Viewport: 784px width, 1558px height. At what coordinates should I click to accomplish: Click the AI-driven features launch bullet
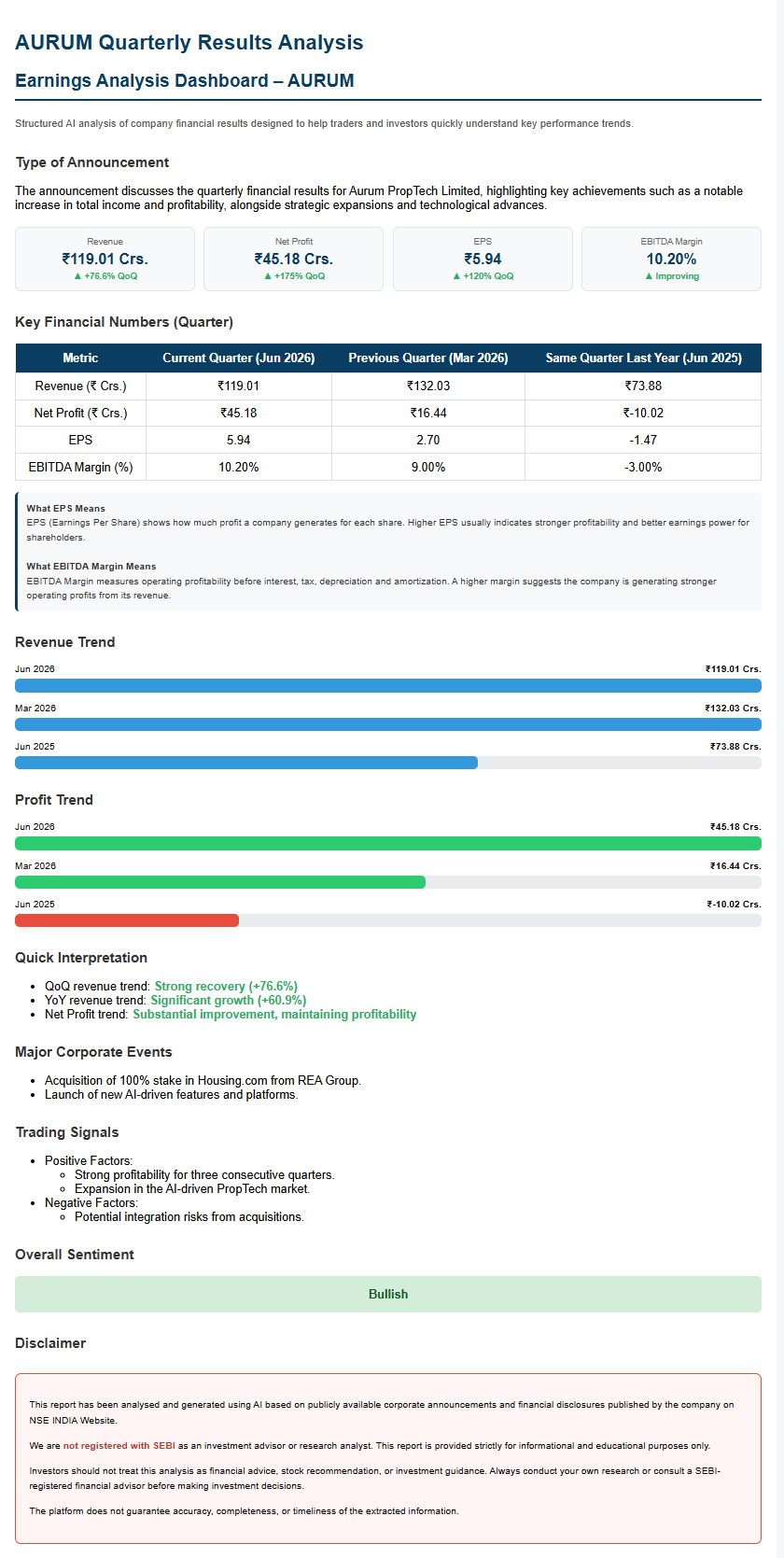pos(172,1095)
